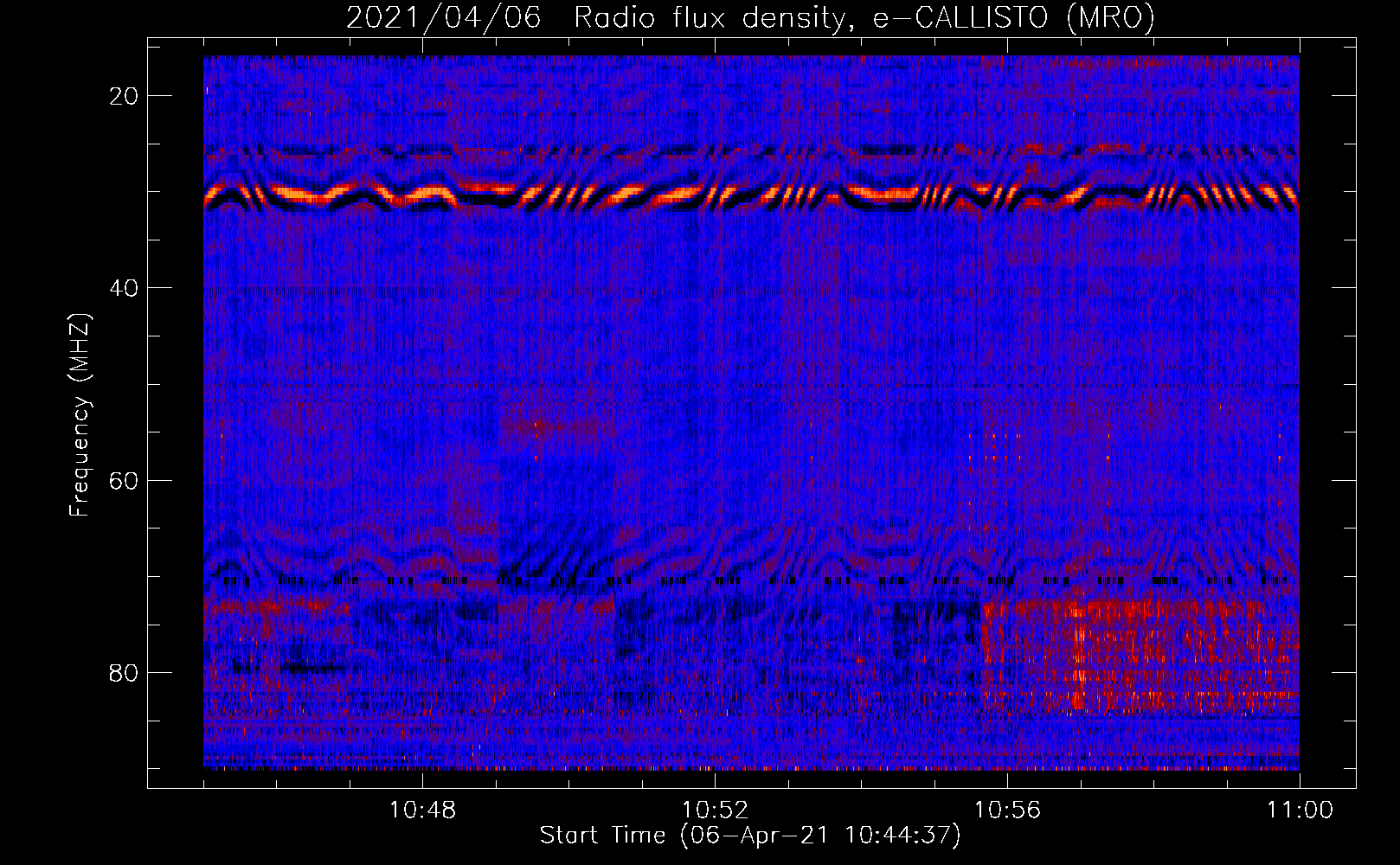This screenshot has width=1400, height=865.
Task: Click the time tick label '10:52'
Action: [715, 811]
